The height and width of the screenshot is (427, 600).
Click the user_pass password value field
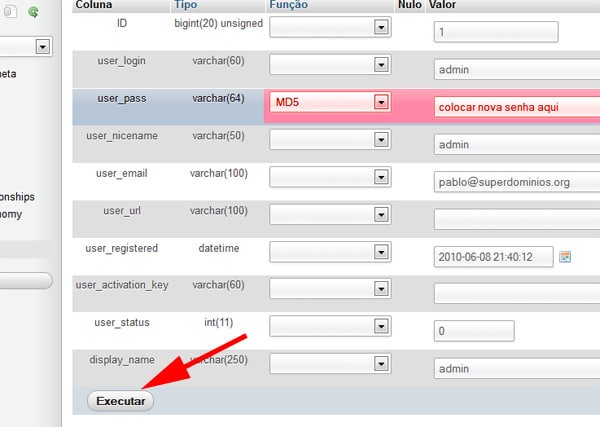pyautogui.click(x=515, y=108)
